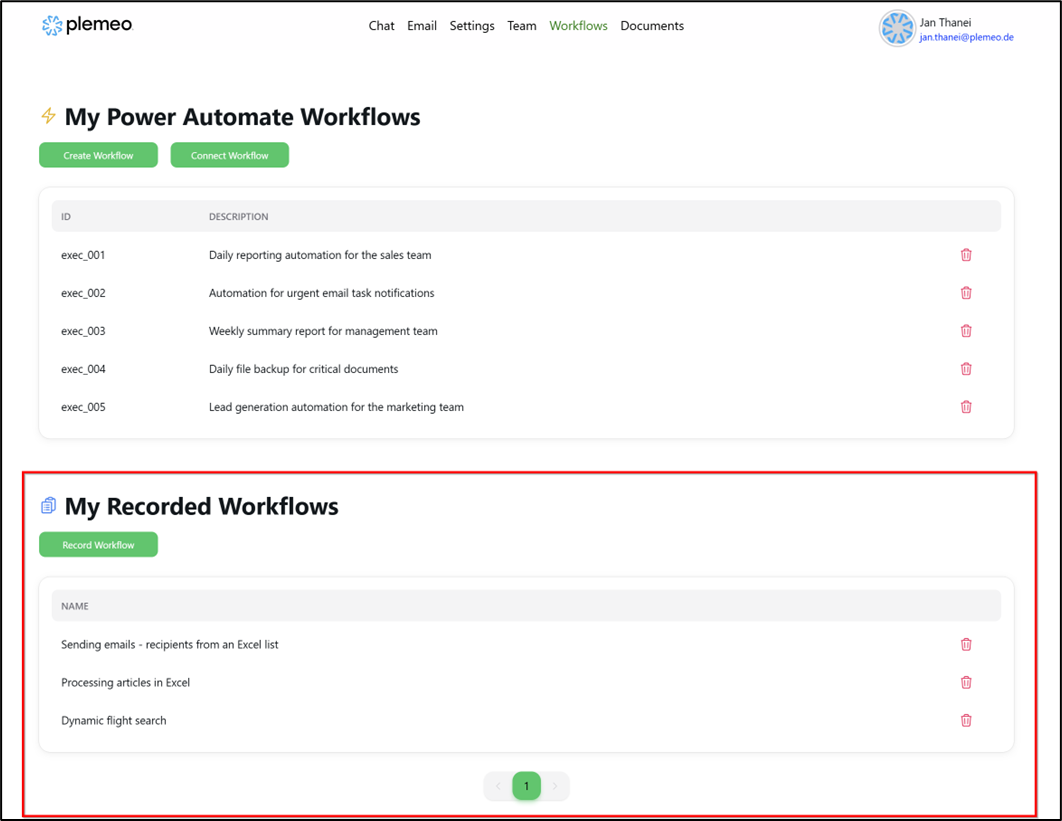
Task: Open the Settings page
Action: [x=471, y=25]
